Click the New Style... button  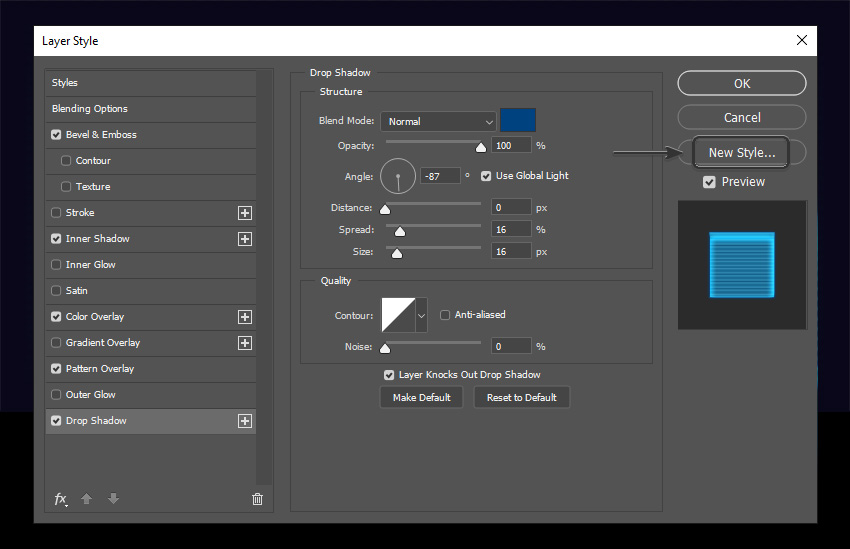click(741, 153)
